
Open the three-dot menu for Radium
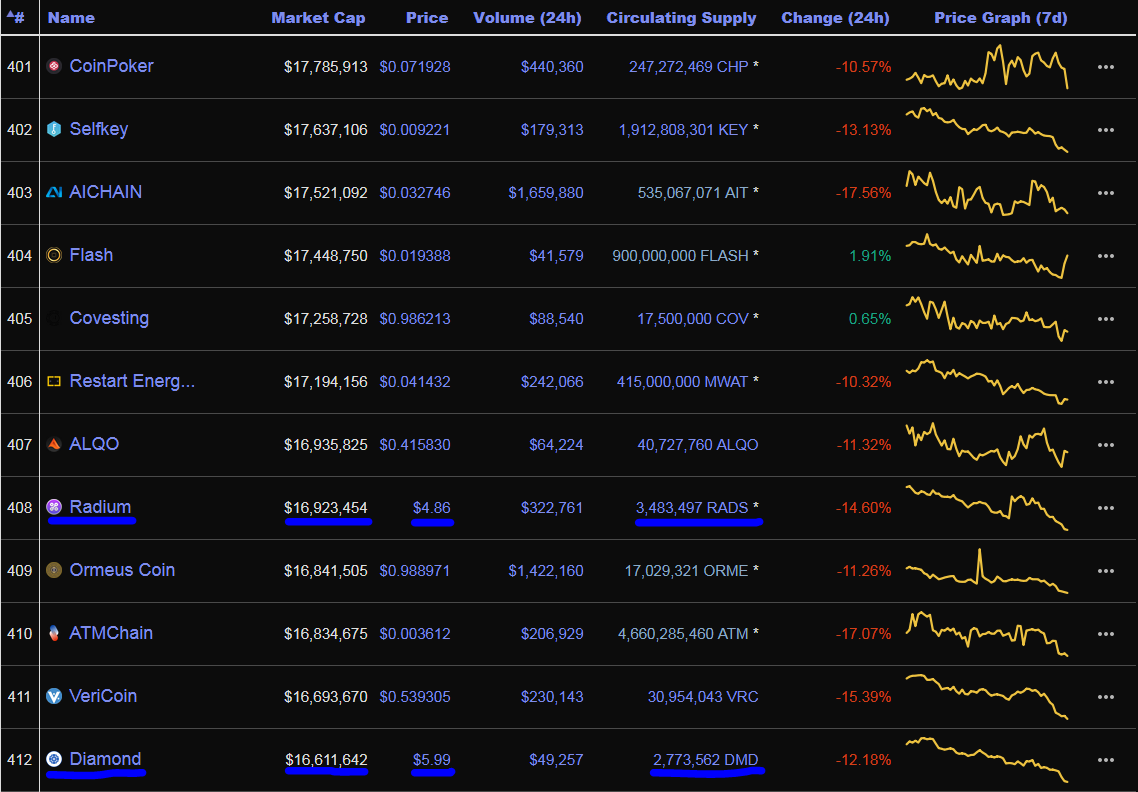click(1106, 508)
